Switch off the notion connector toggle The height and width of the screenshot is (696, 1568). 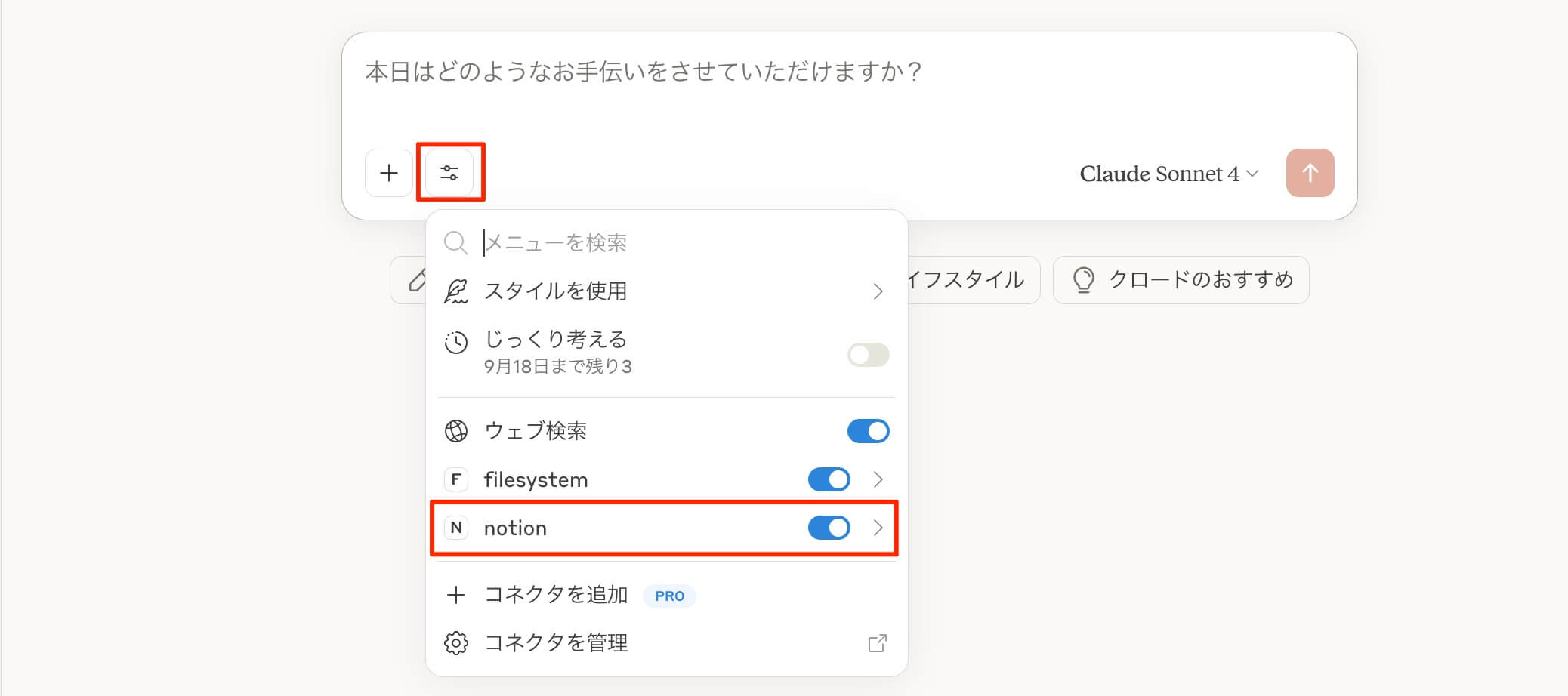[829, 528]
